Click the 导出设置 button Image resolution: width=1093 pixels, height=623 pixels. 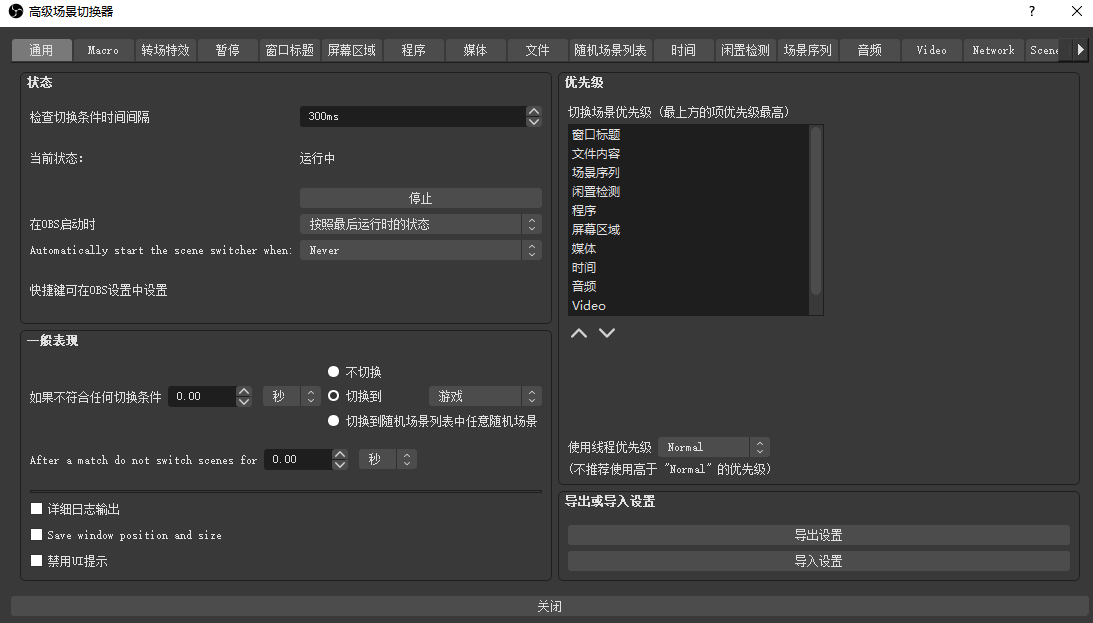click(x=818, y=535)
